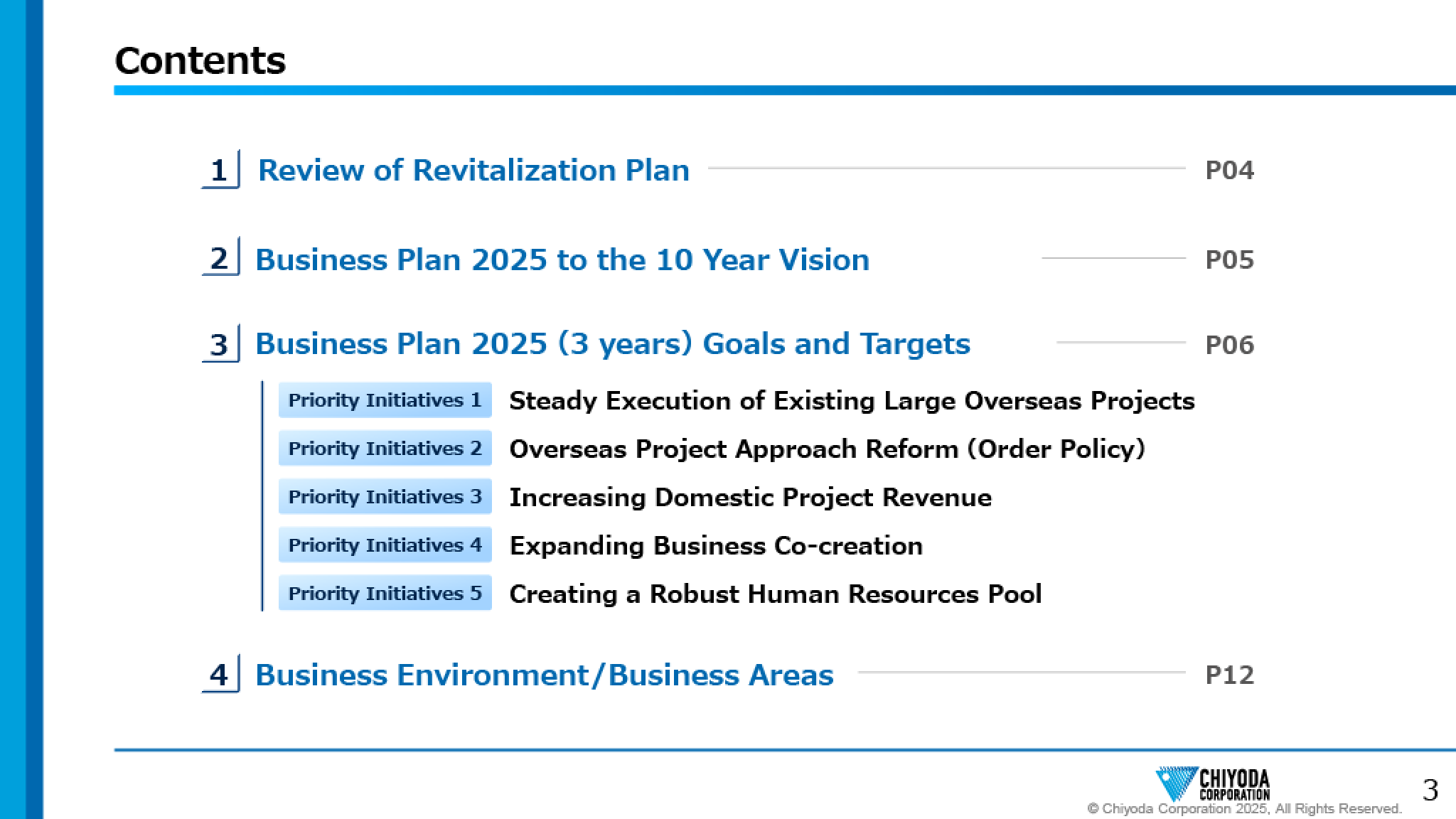Viewport: 1456px width, 819px height.
Task: Click the copyright notice text
Action: (1245, 809)
